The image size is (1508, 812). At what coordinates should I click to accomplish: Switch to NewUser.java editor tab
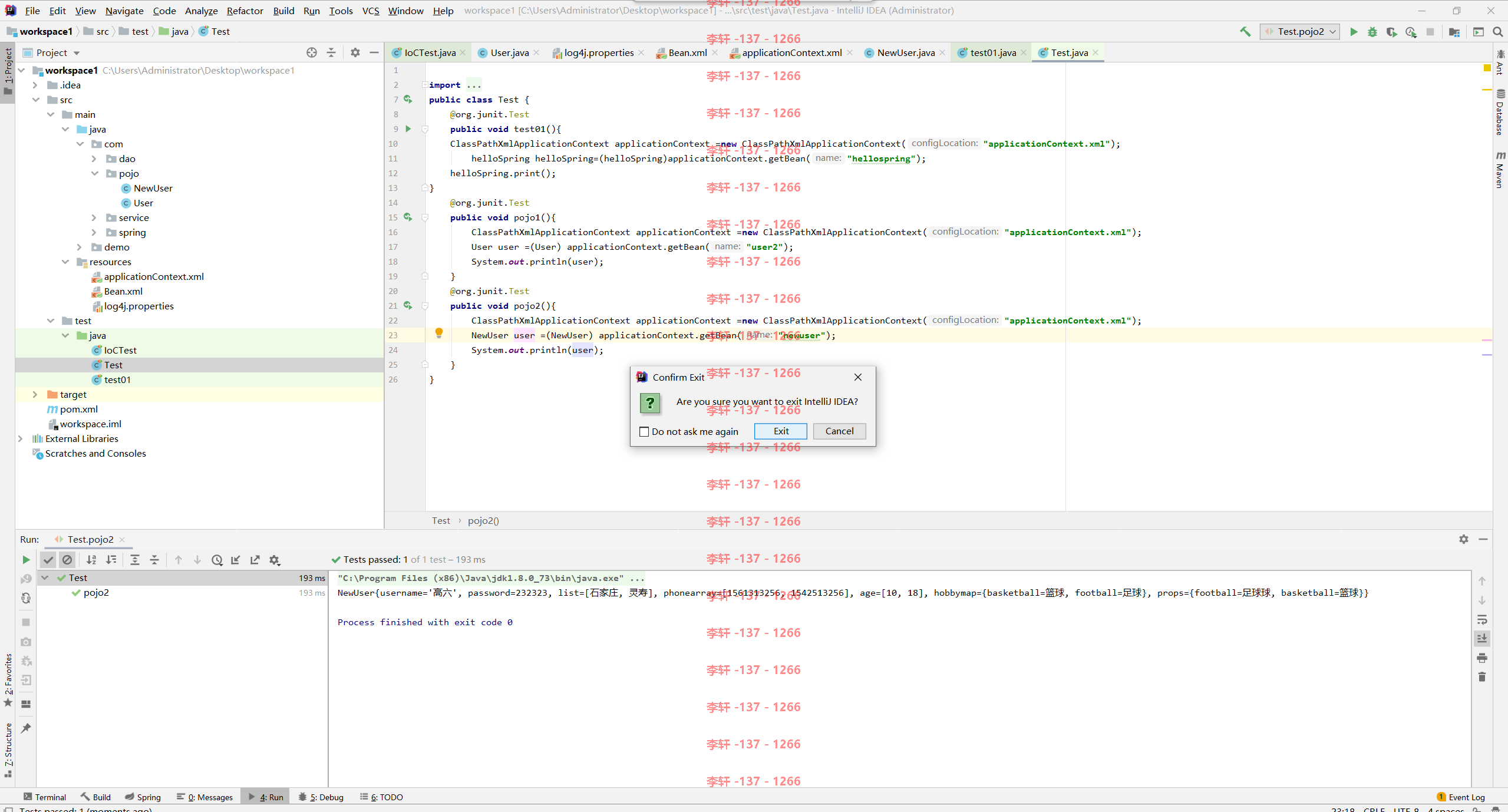click(905, 52)
